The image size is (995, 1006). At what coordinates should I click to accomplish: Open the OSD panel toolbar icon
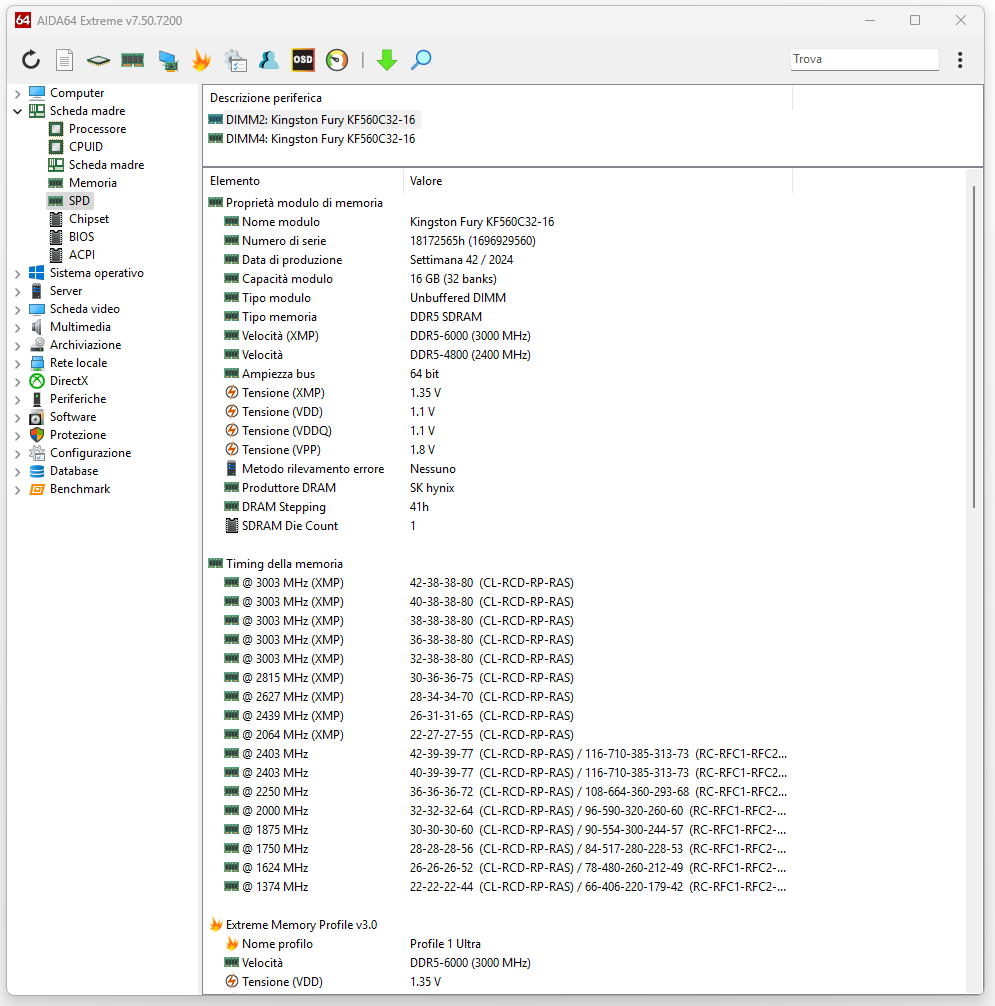303,60
